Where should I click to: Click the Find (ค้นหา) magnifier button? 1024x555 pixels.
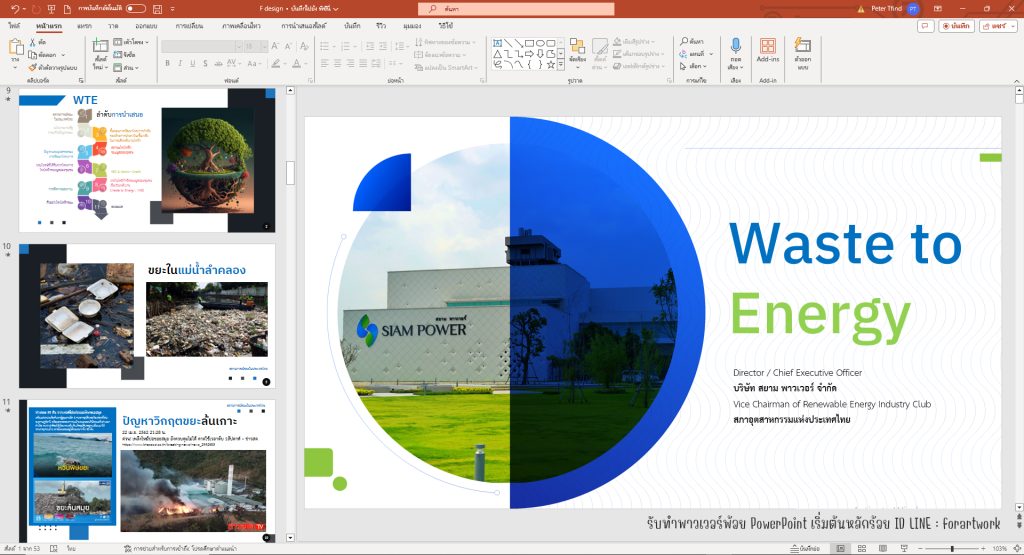tap(692, 41)
